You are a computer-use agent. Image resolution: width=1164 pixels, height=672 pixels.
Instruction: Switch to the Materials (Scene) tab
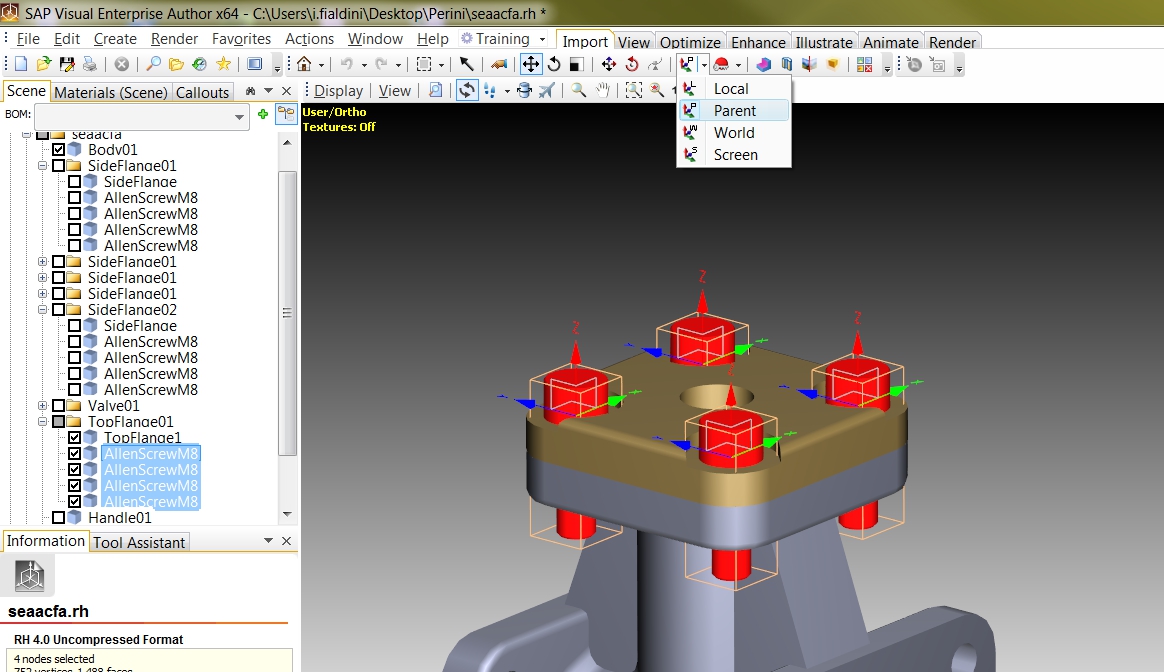(111, 92)
